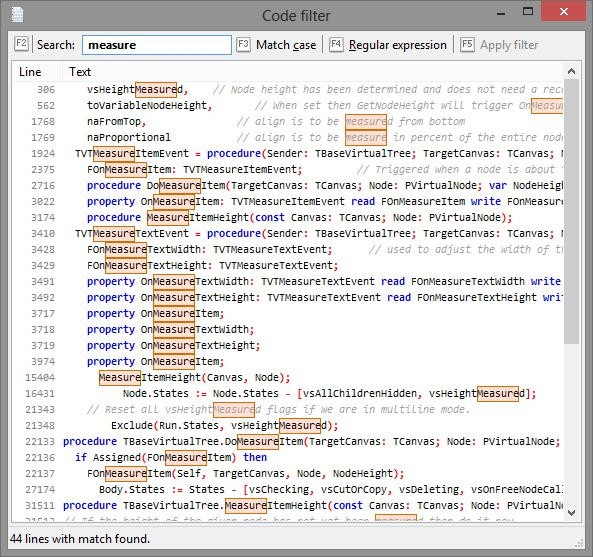Image resolution: width=593 pixels, height=557 pixels.
Task: Select result line 306 vsHeightMeasured
Action: pyautogui.click(x=287, y=90)
